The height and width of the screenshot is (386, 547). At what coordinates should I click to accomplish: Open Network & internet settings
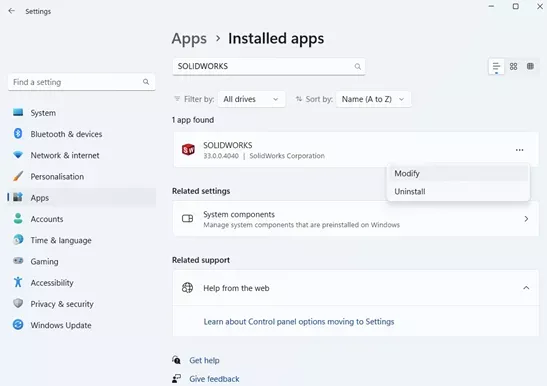pos(81,155)
